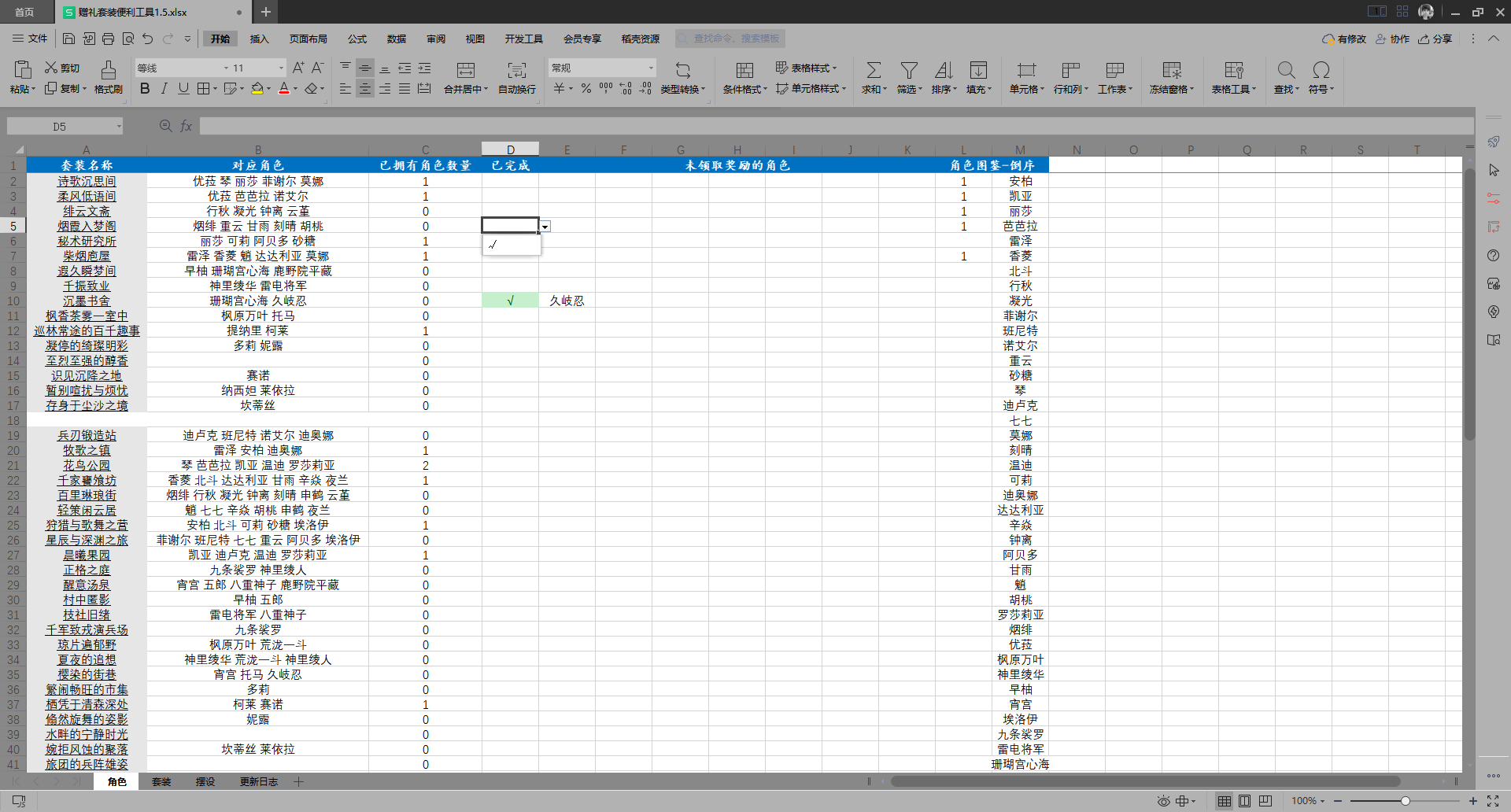
Task: Click the Print icon
Action: (x=108, y=39)
